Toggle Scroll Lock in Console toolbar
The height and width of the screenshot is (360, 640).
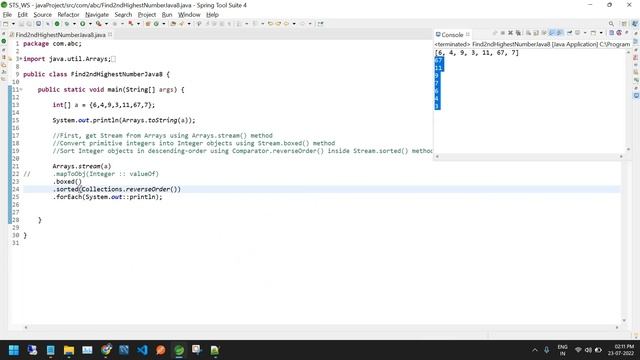click(536, 33)
